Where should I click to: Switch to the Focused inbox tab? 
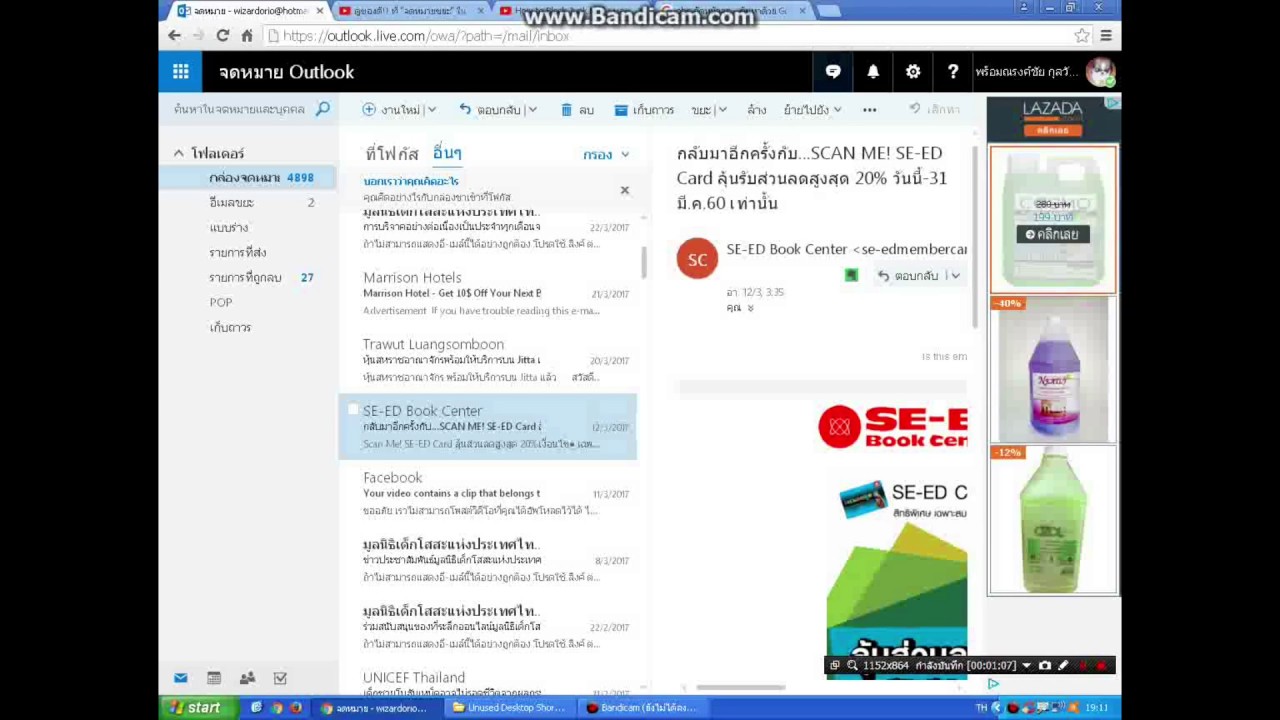coord(391,154)
